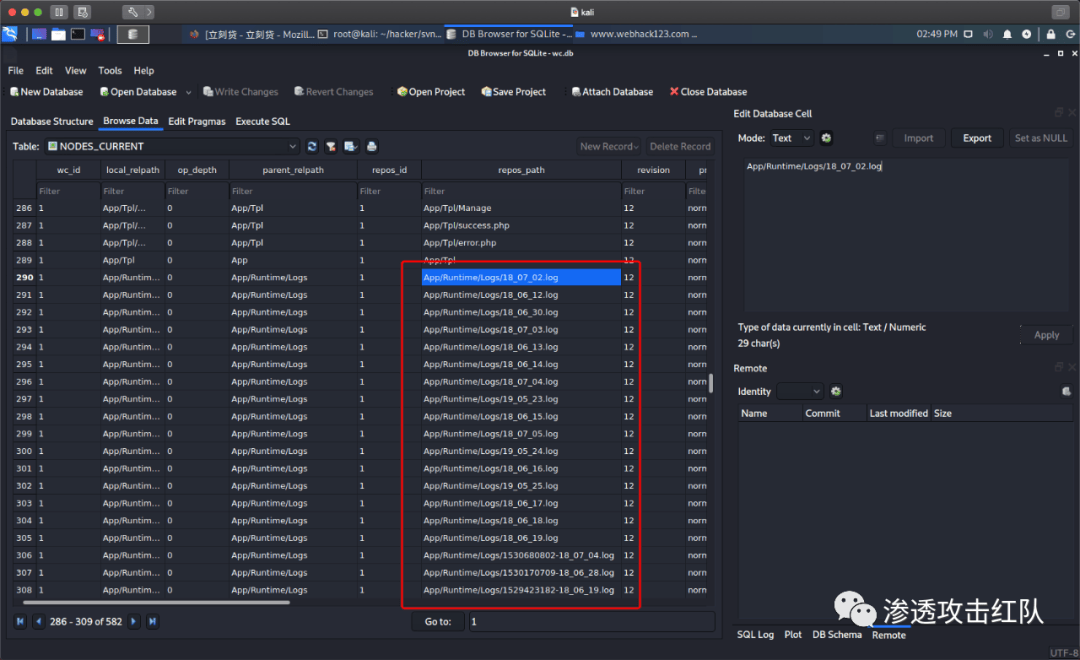Open the Identity dropdown in Remote panel

[x=800, y=391]
